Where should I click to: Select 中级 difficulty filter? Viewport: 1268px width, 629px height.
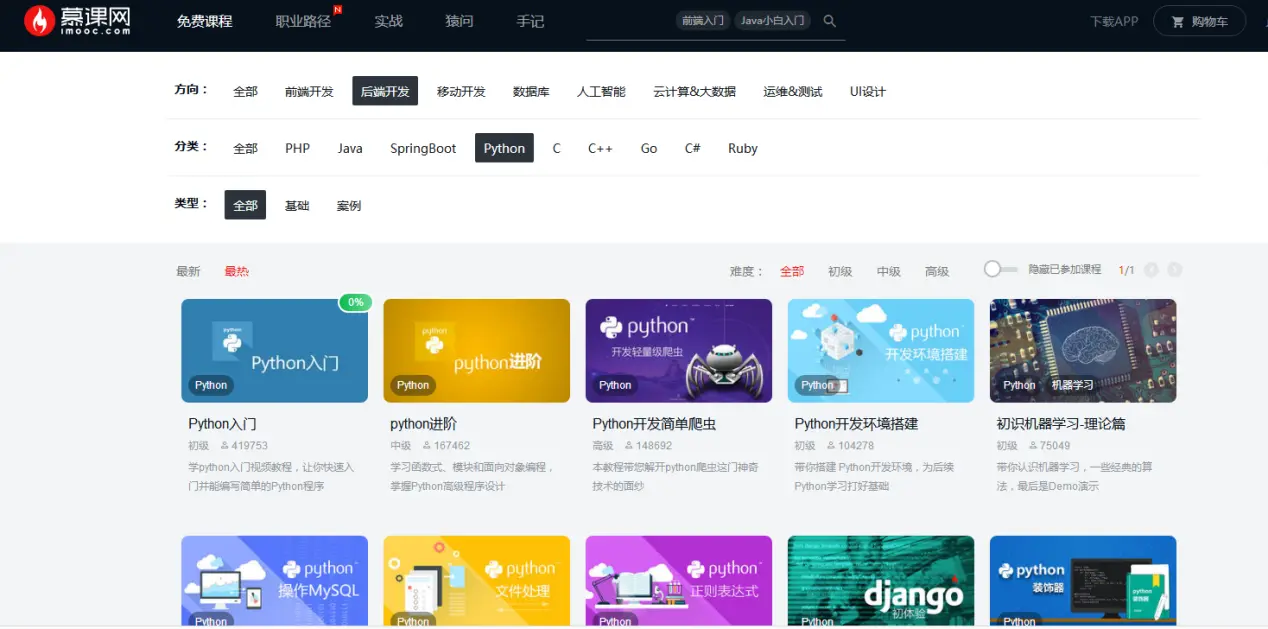[x=889, y=271]
